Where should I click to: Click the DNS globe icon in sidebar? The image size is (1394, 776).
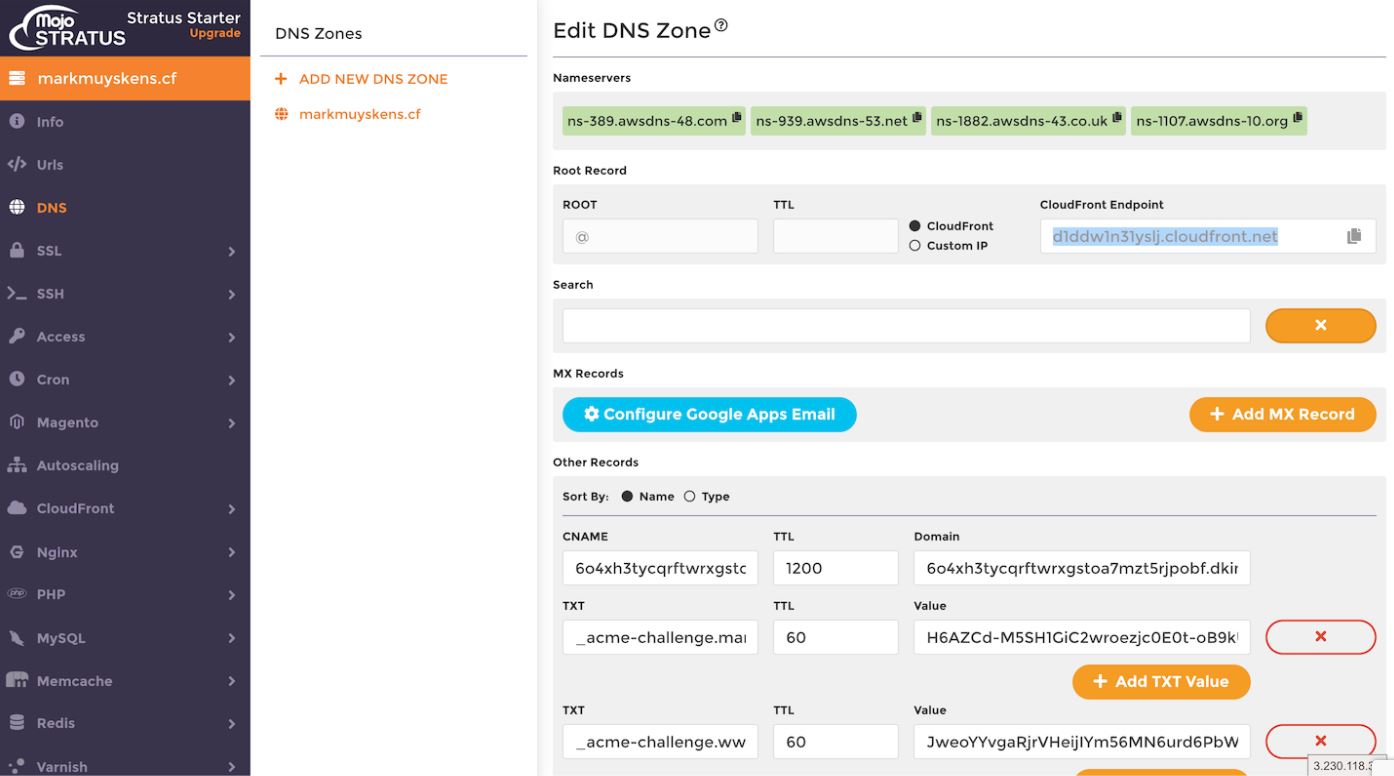point(17,207)
